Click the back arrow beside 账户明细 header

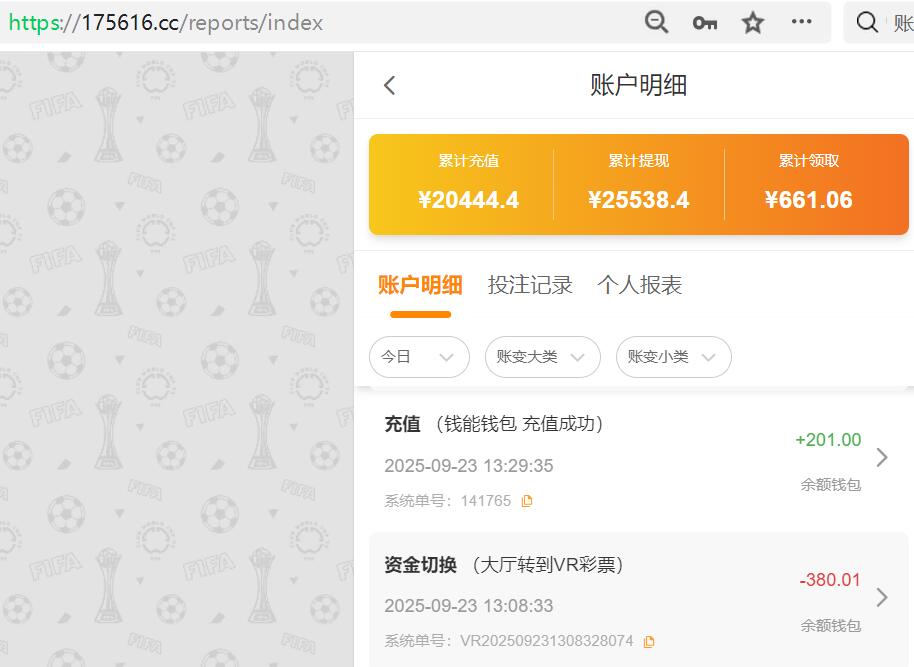389,85
